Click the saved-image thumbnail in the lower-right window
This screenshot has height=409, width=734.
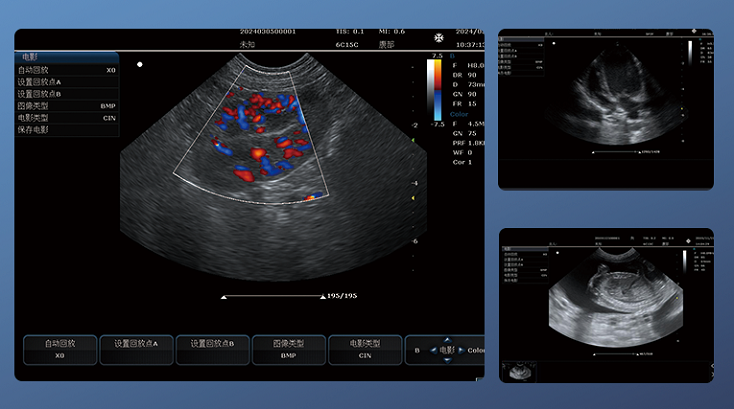click(520, 372)
